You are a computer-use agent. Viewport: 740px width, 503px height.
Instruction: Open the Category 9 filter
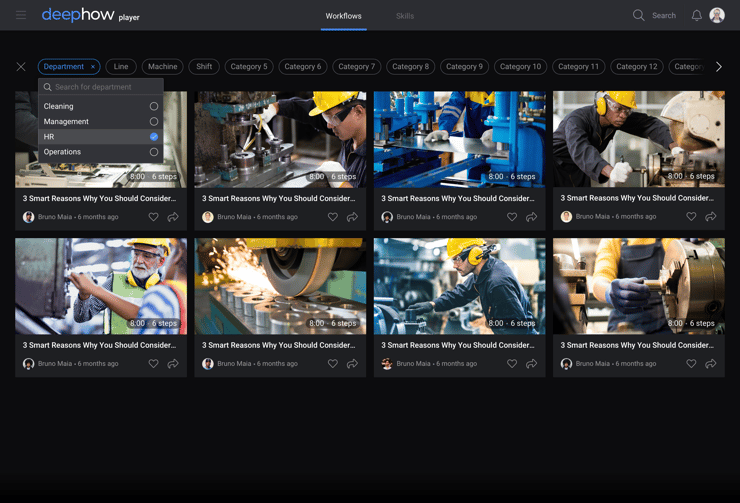[x=464, y=67]
